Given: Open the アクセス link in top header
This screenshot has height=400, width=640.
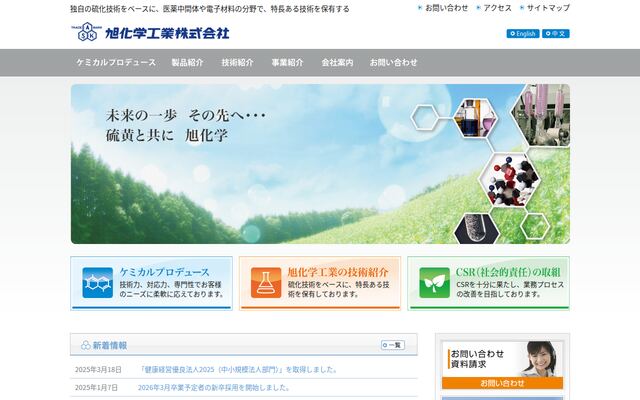Looking at the screenshot, I should tap(497, 8).
